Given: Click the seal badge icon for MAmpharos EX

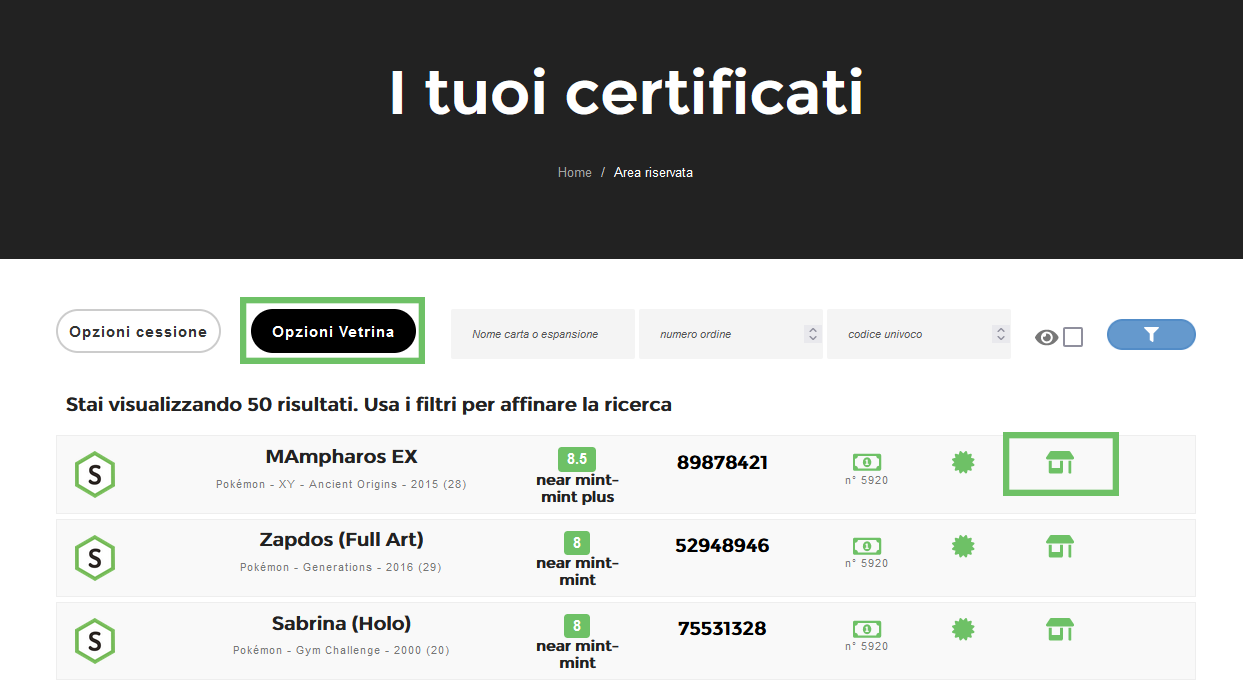Looking at the screenshot, I should [963, 462].
